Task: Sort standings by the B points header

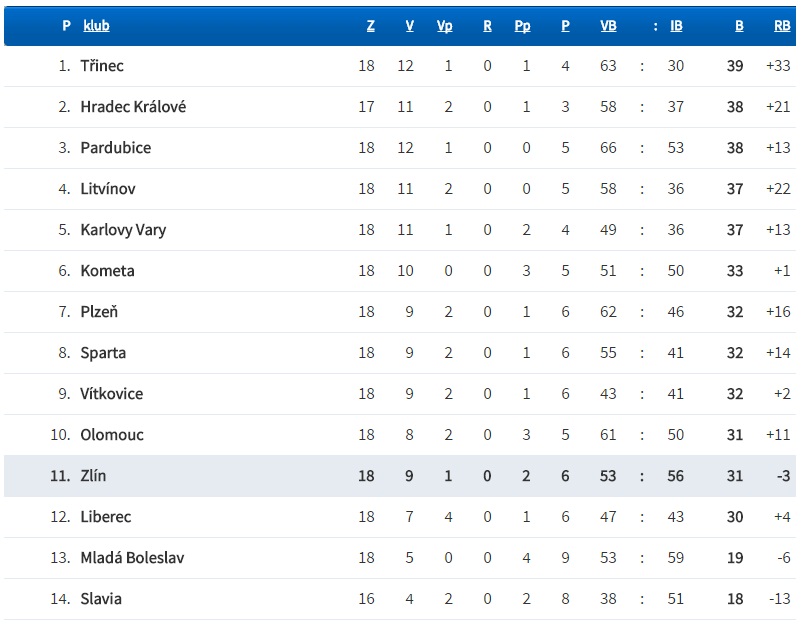Action: (739, 26)
